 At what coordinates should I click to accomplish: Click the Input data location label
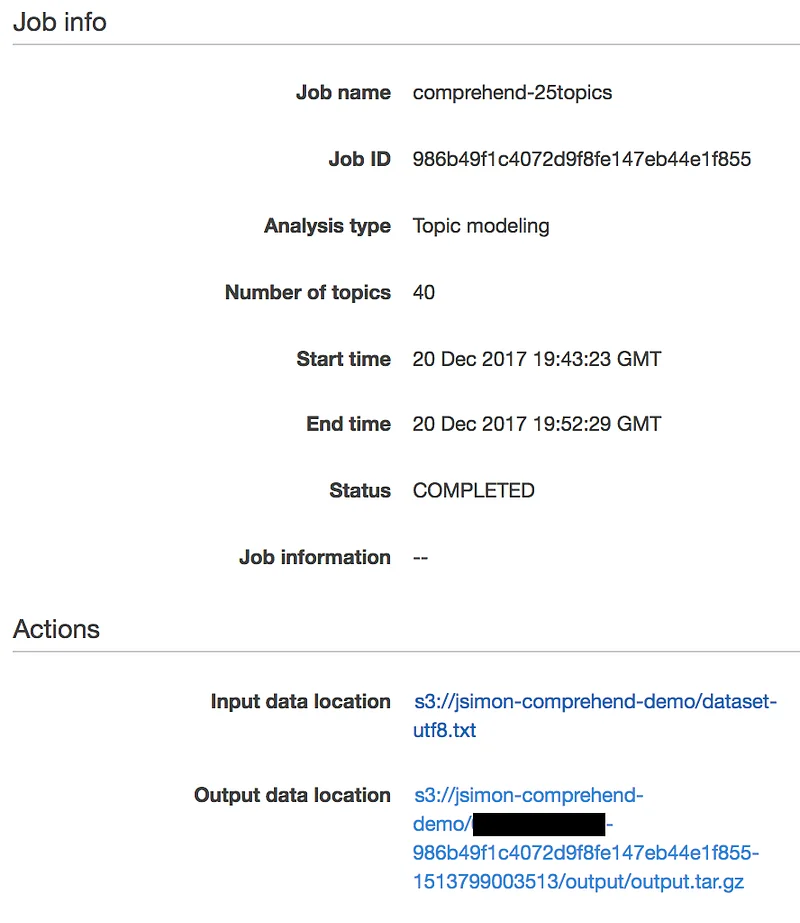click(301, 702)
